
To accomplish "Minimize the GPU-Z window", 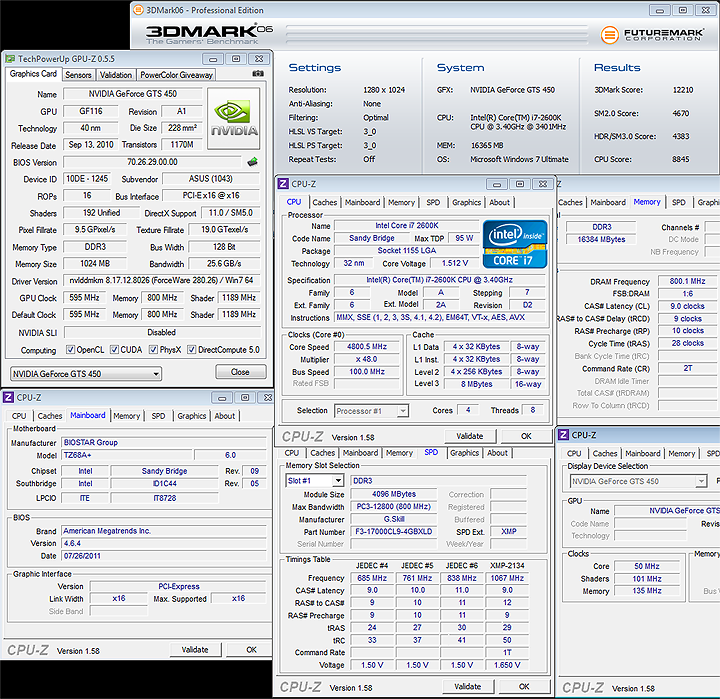I will tap(213, 59).
